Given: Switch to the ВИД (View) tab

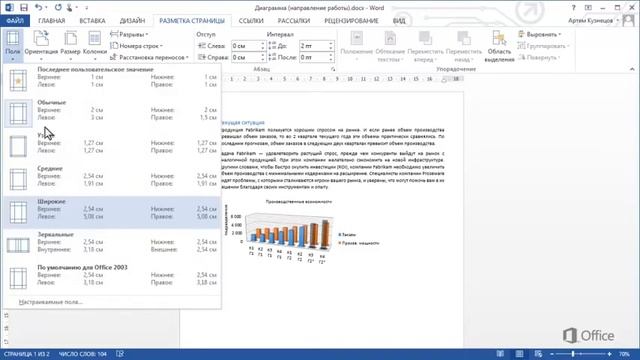Looking at the screenshot, I should pyautogui.click(x=399, y=20).
